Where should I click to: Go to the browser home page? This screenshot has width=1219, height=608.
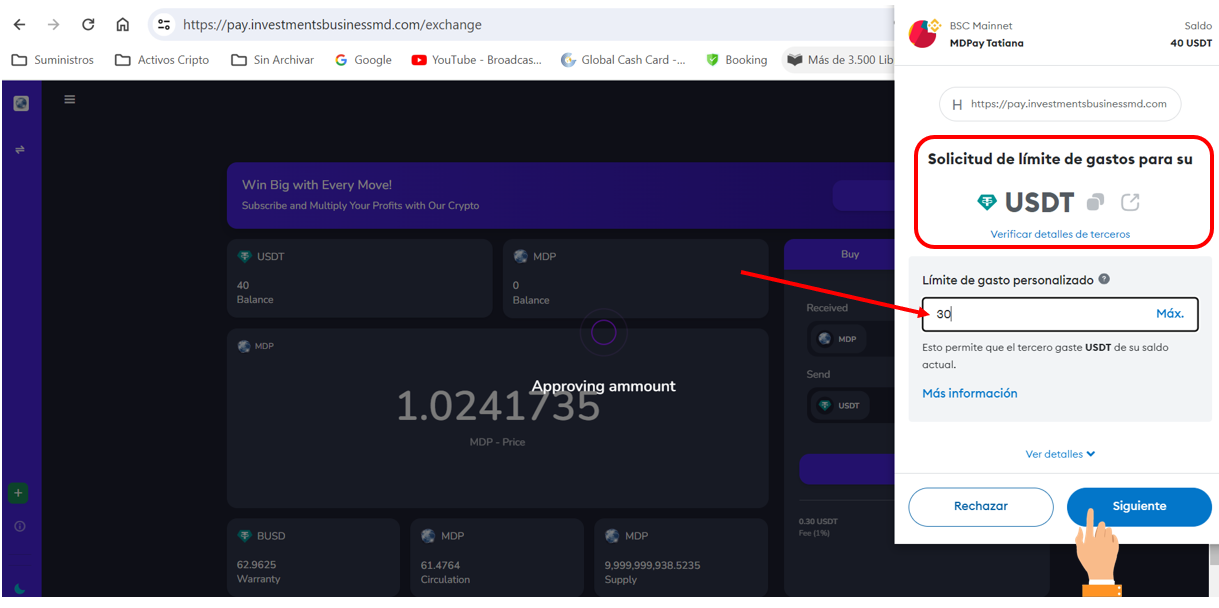(x=122, y=25)
